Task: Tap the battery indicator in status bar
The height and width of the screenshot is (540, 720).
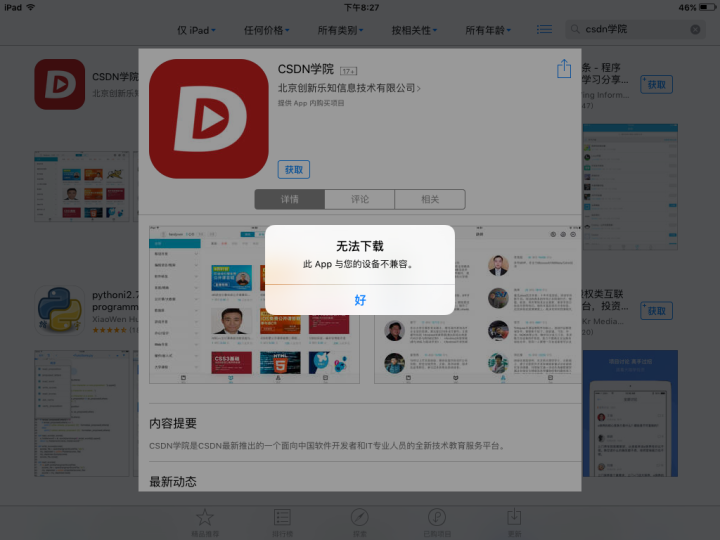Action: pyautogui.click(x=708, y=7)
